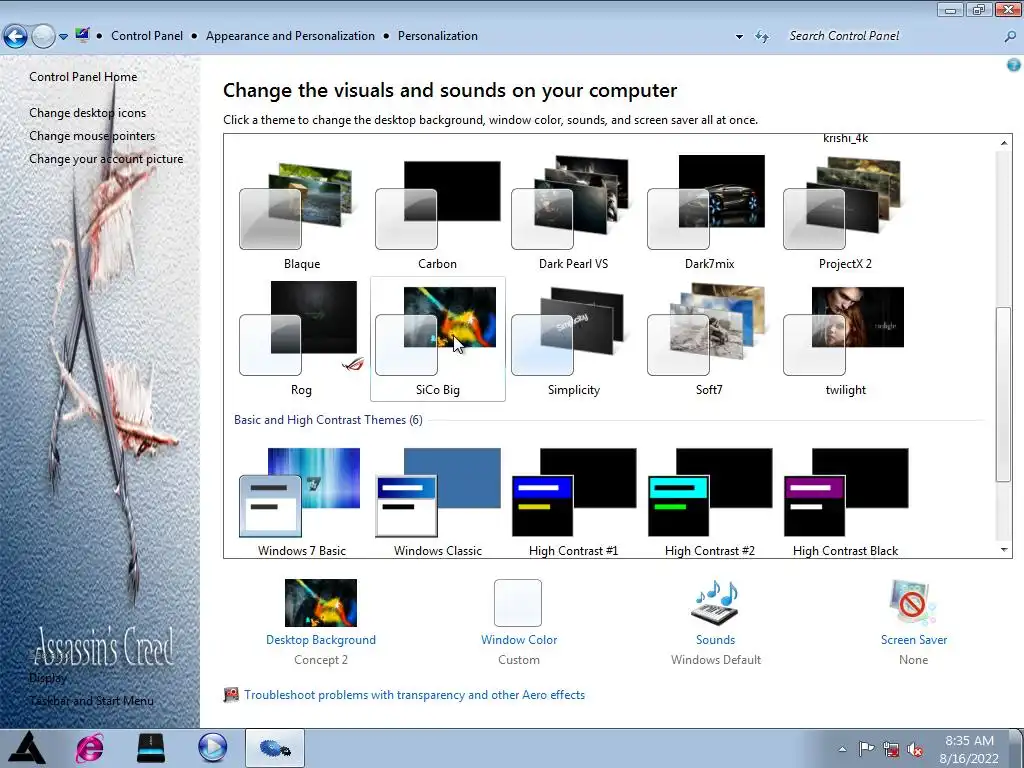Click the address bar refresh icon

(761, 37)
